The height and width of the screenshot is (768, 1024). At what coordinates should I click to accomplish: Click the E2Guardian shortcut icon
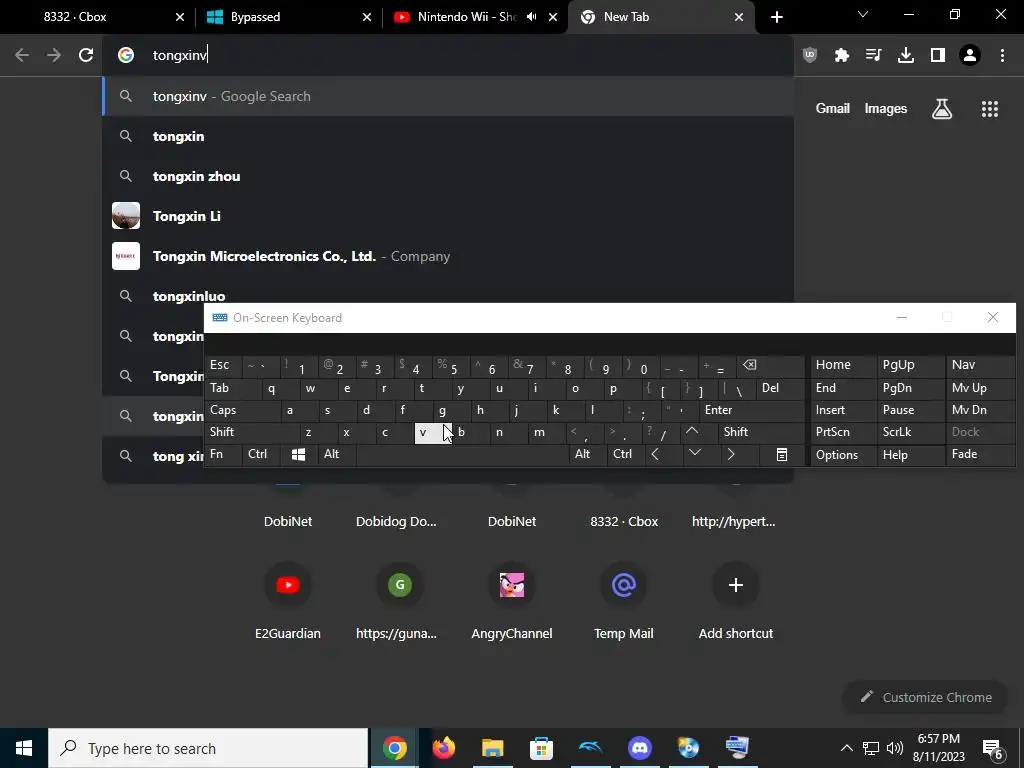[288, 584]
